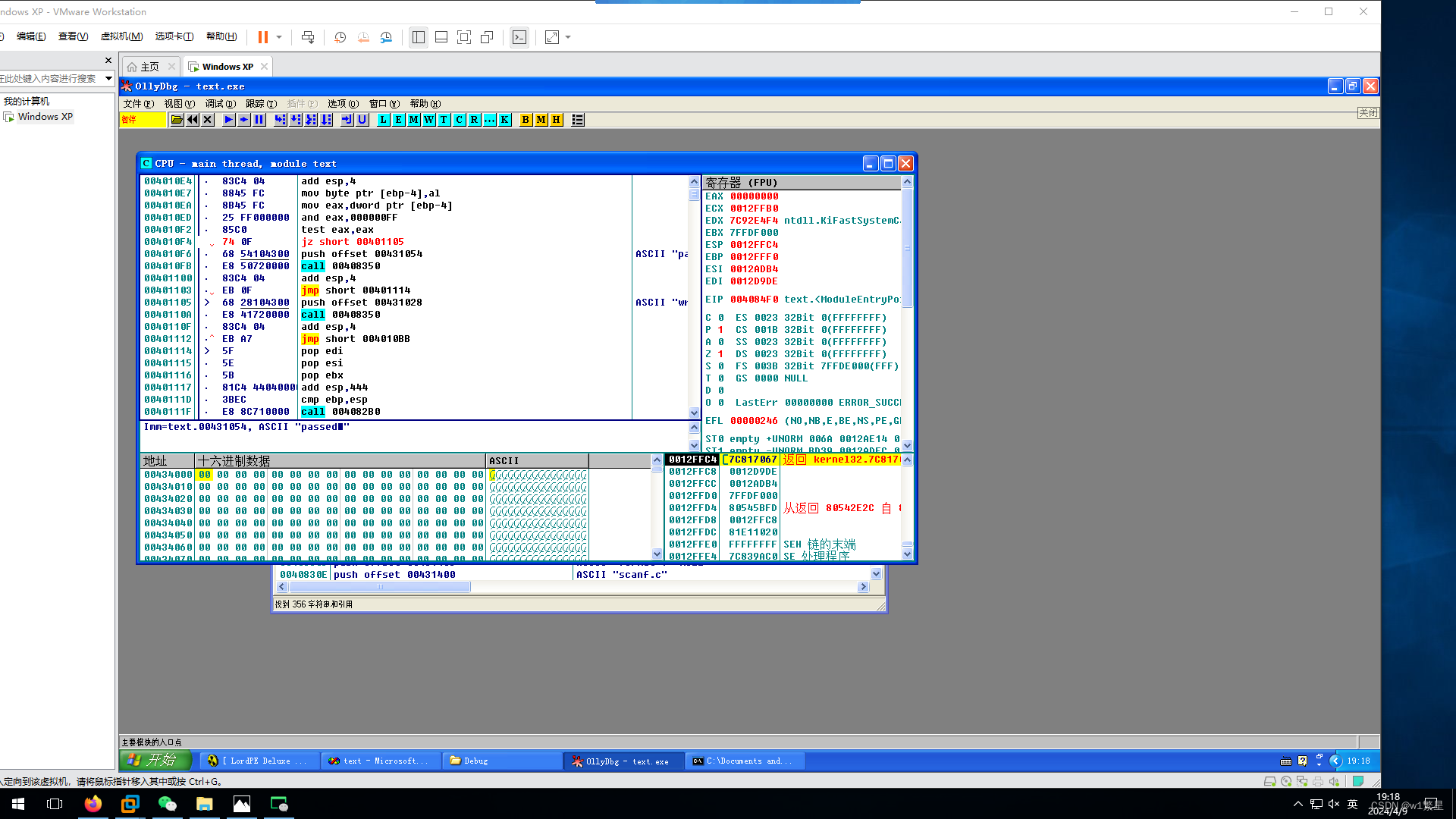Open the 视图(V) menu in OllyDbg
Image resolution: width=1456 pixels, height=819 pixels.
pos(180,104)
